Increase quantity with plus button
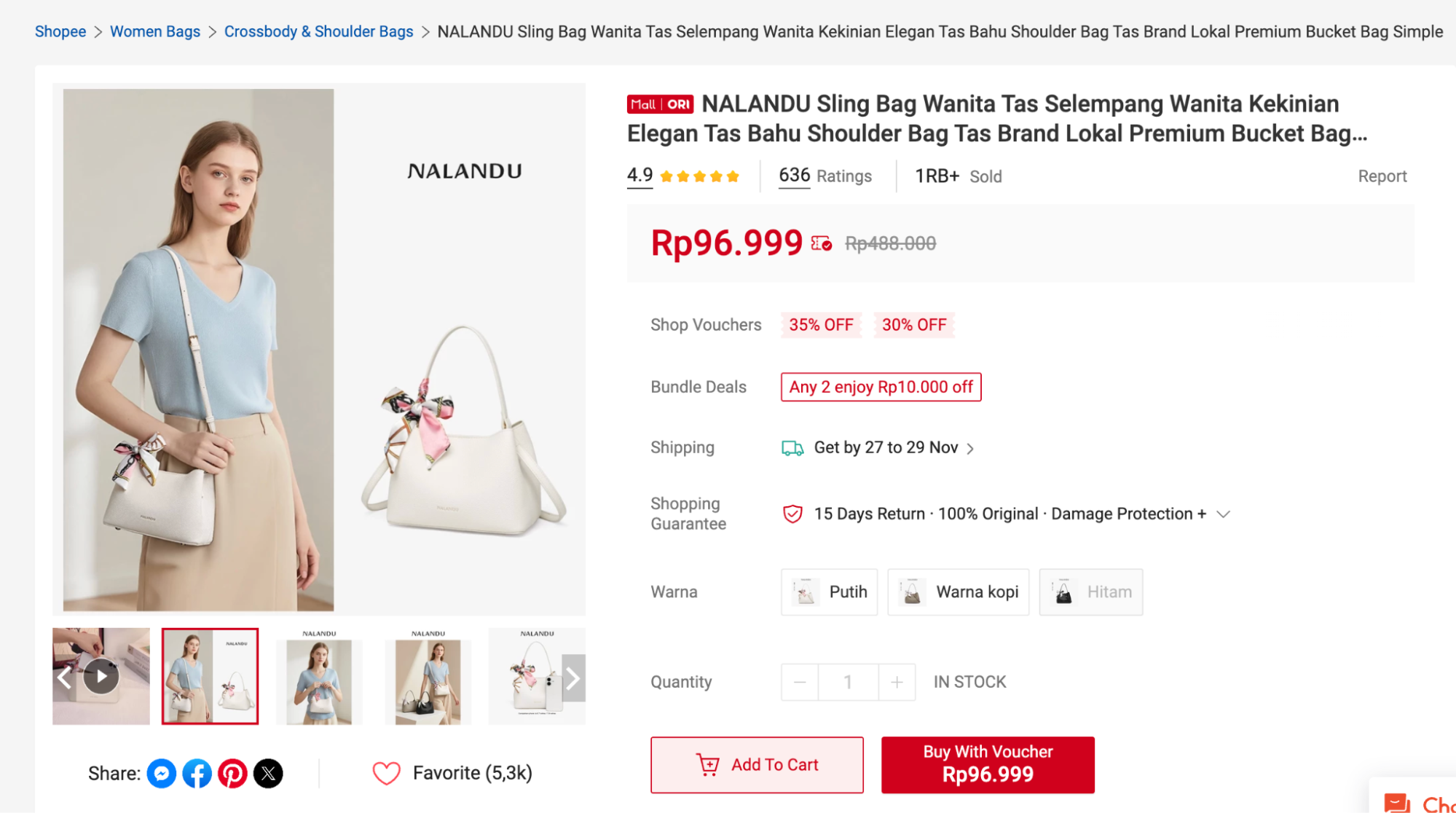This screenshot has height=813, width=1456. click(897, 682)
